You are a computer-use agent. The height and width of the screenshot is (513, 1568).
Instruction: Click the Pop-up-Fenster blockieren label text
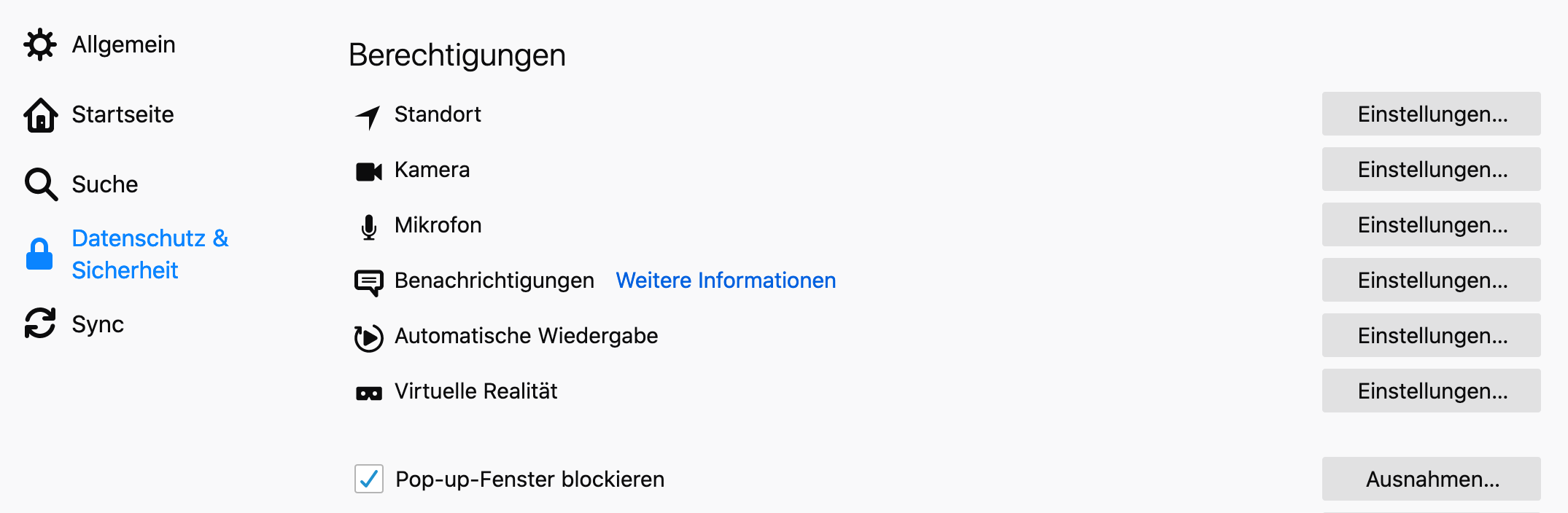click(529, 479)
